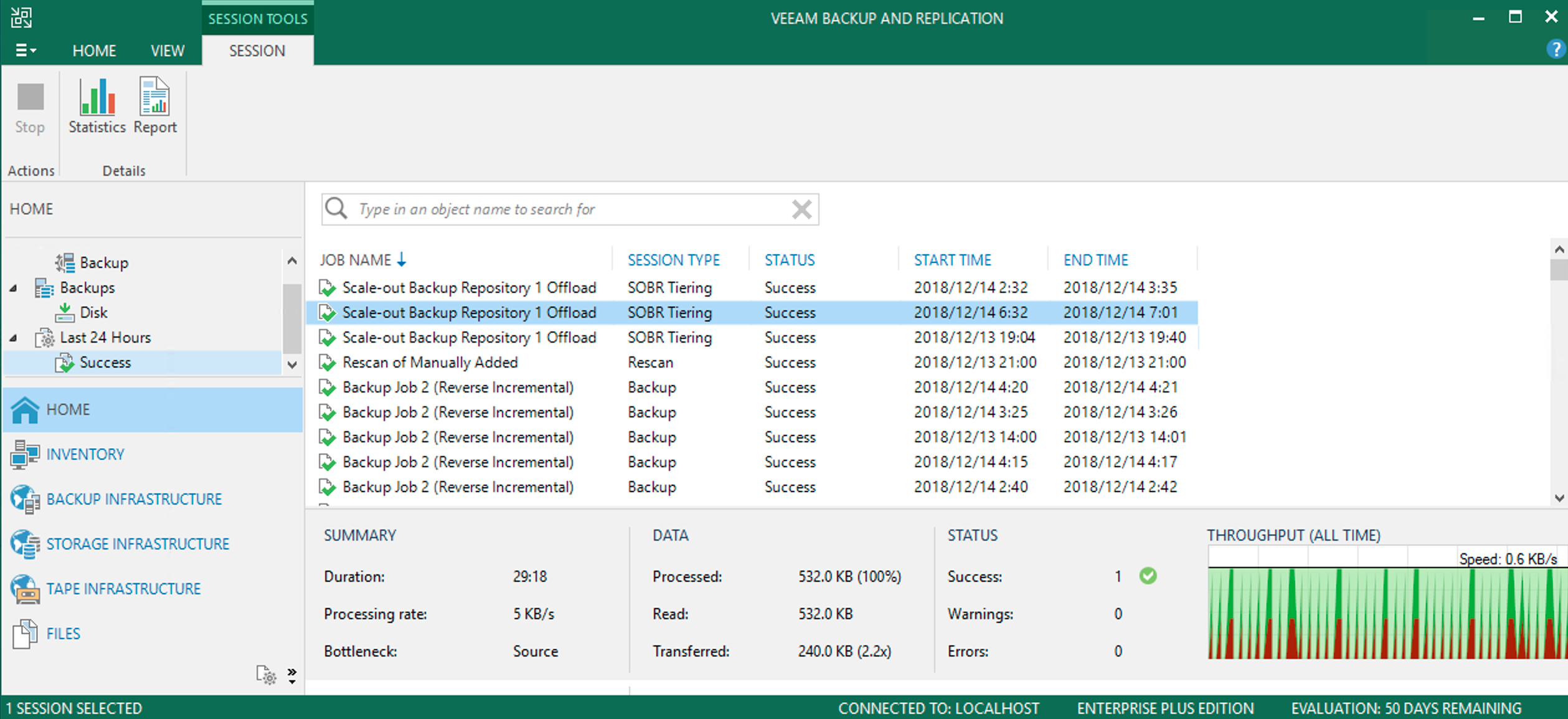
Task: Open the Files view
Action: pyautogui.click(x=62, y=634)
